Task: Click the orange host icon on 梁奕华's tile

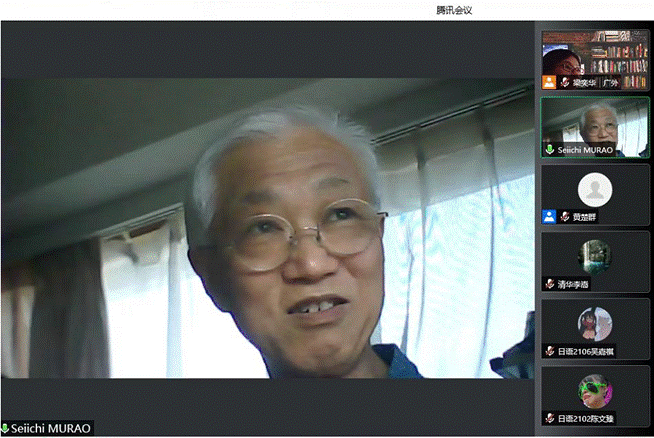Action: tap(549, 83)
